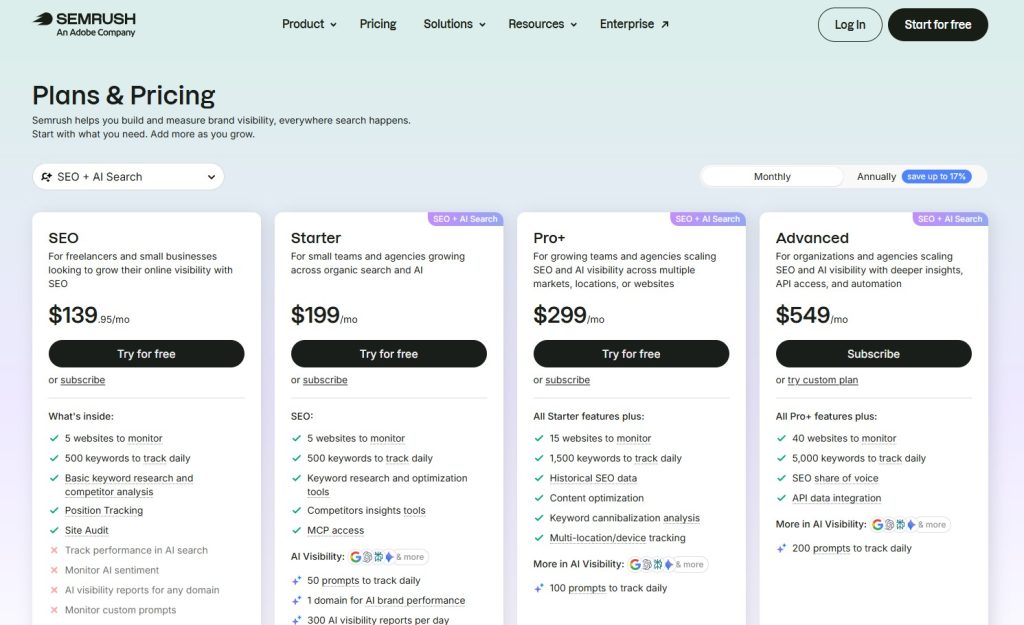The height and width of the screenshot is (625, 1024).
Task: Click Basic keyword research and competitor analysis
Action: pos(129,485)
